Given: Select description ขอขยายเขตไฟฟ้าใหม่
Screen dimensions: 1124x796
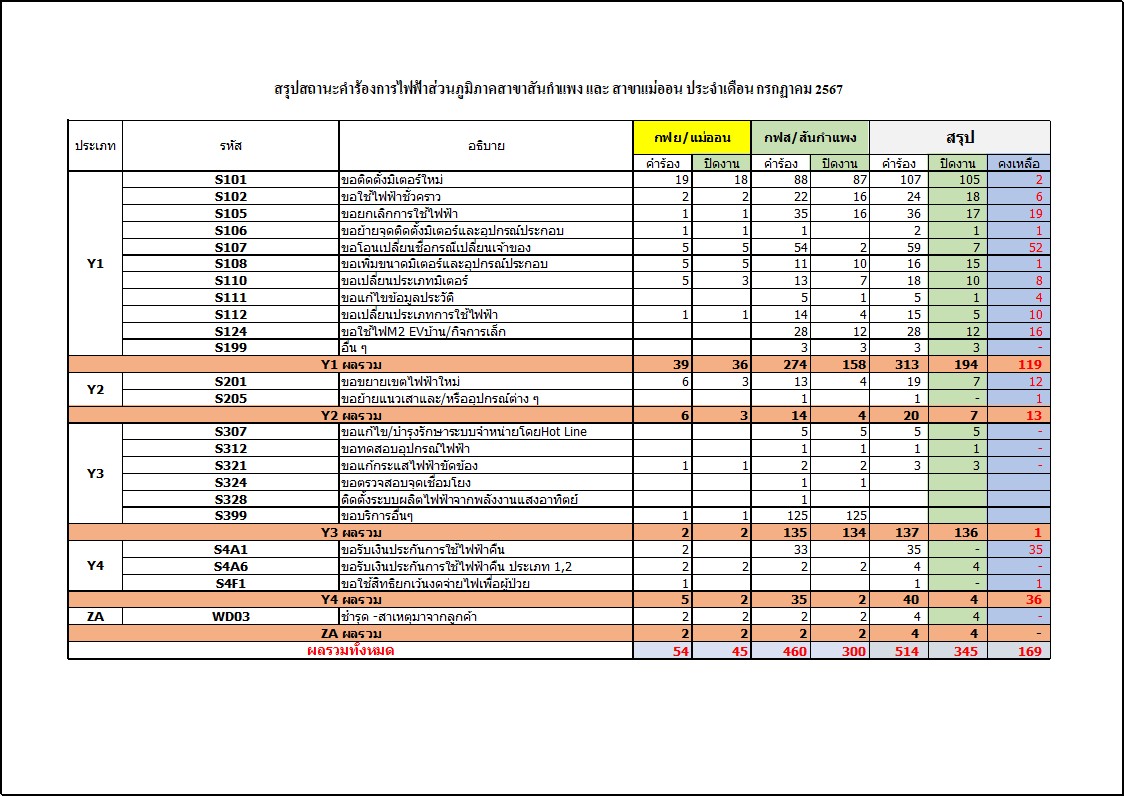Looking at the screenshot, I should (x=401, y=382).
